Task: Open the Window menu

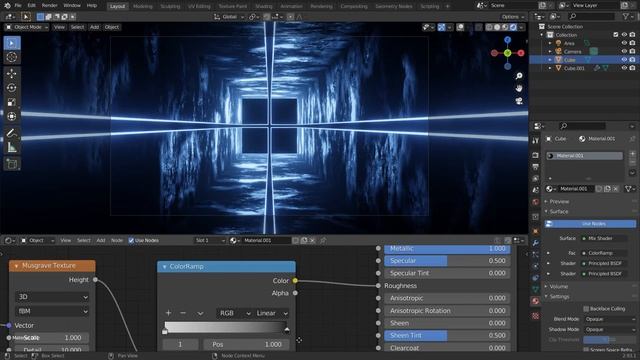Action: coord(72,6)
